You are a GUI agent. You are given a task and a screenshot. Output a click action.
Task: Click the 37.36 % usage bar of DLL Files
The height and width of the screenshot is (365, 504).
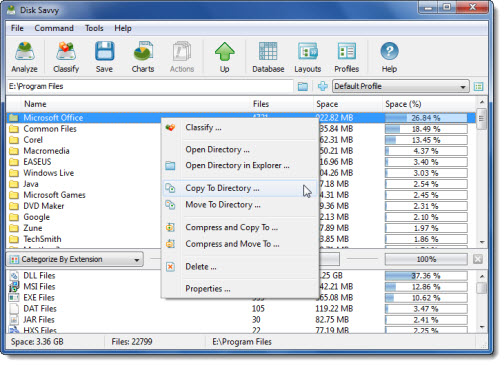point(426,276)
